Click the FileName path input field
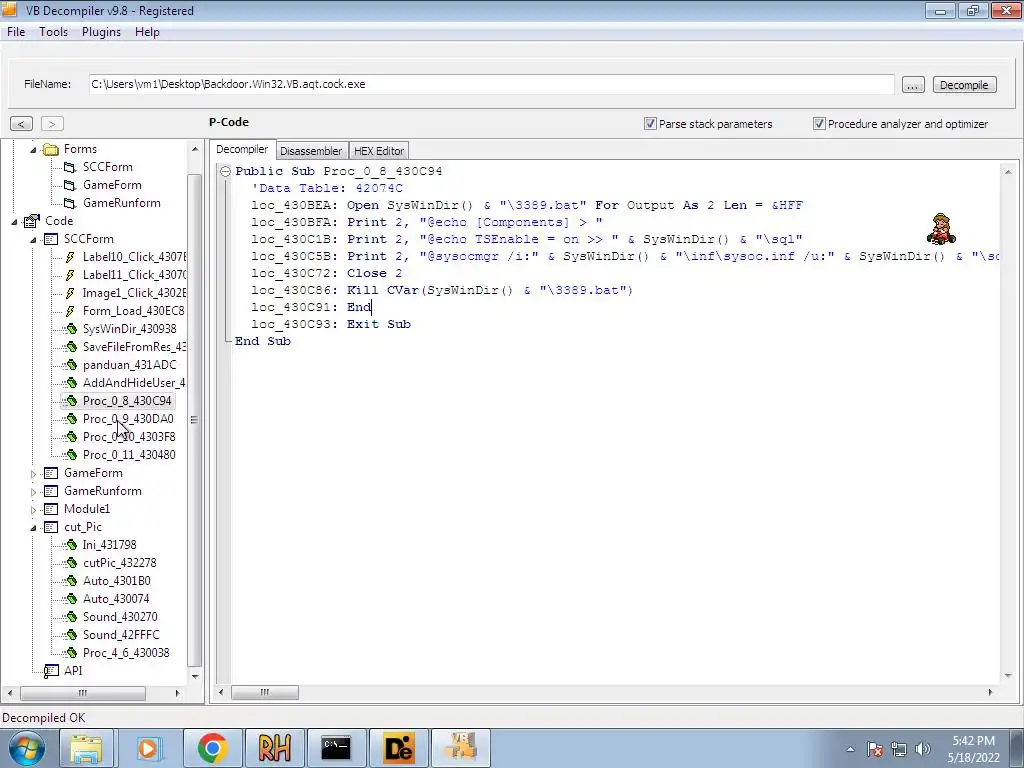This screenshot has width=1024, height=768. (491, 84)
